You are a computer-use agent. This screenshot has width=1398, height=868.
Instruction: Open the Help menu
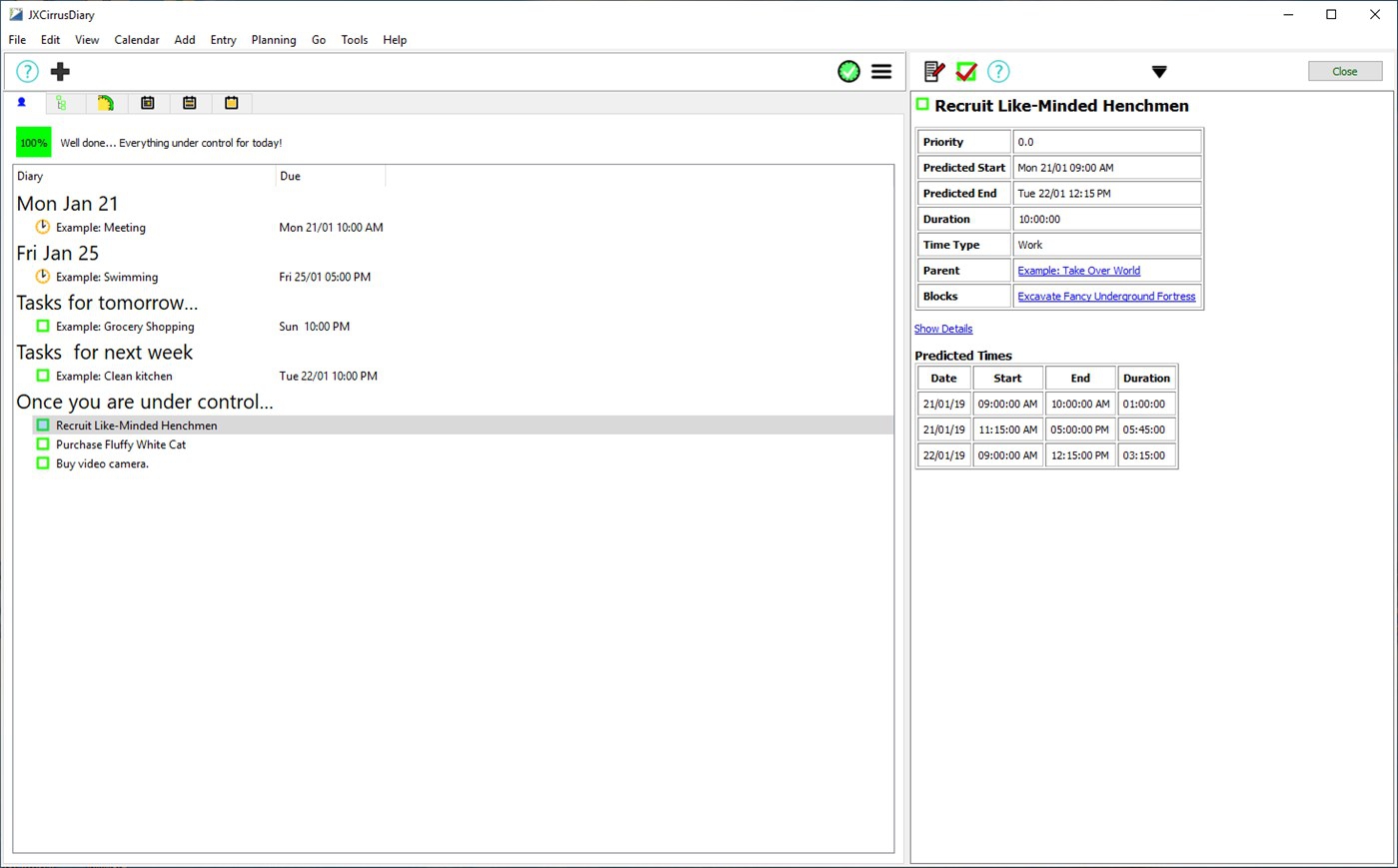(x=395, y=40)
